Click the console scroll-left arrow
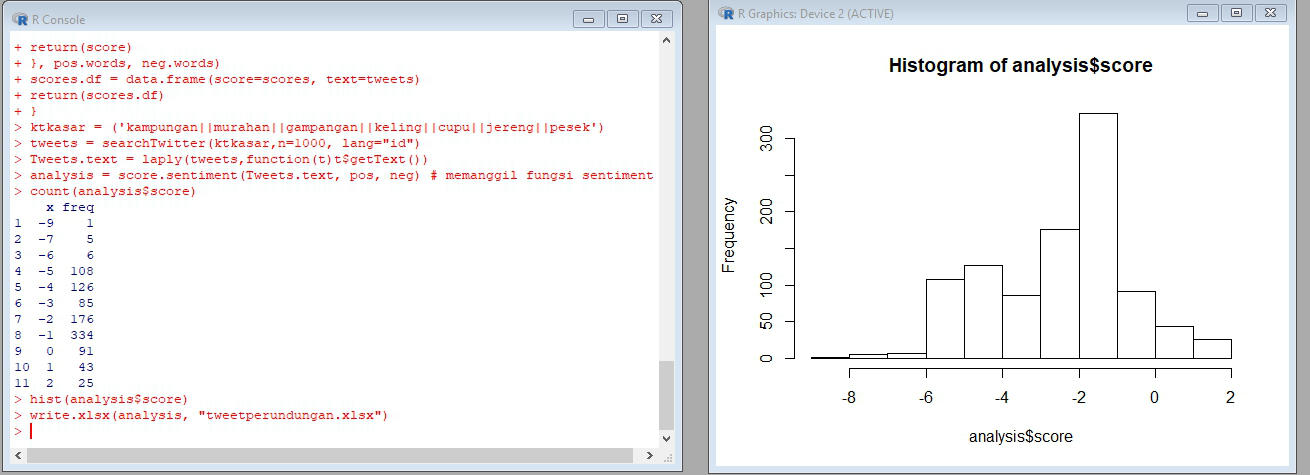The image size is (1310, 475). point(19,454)
